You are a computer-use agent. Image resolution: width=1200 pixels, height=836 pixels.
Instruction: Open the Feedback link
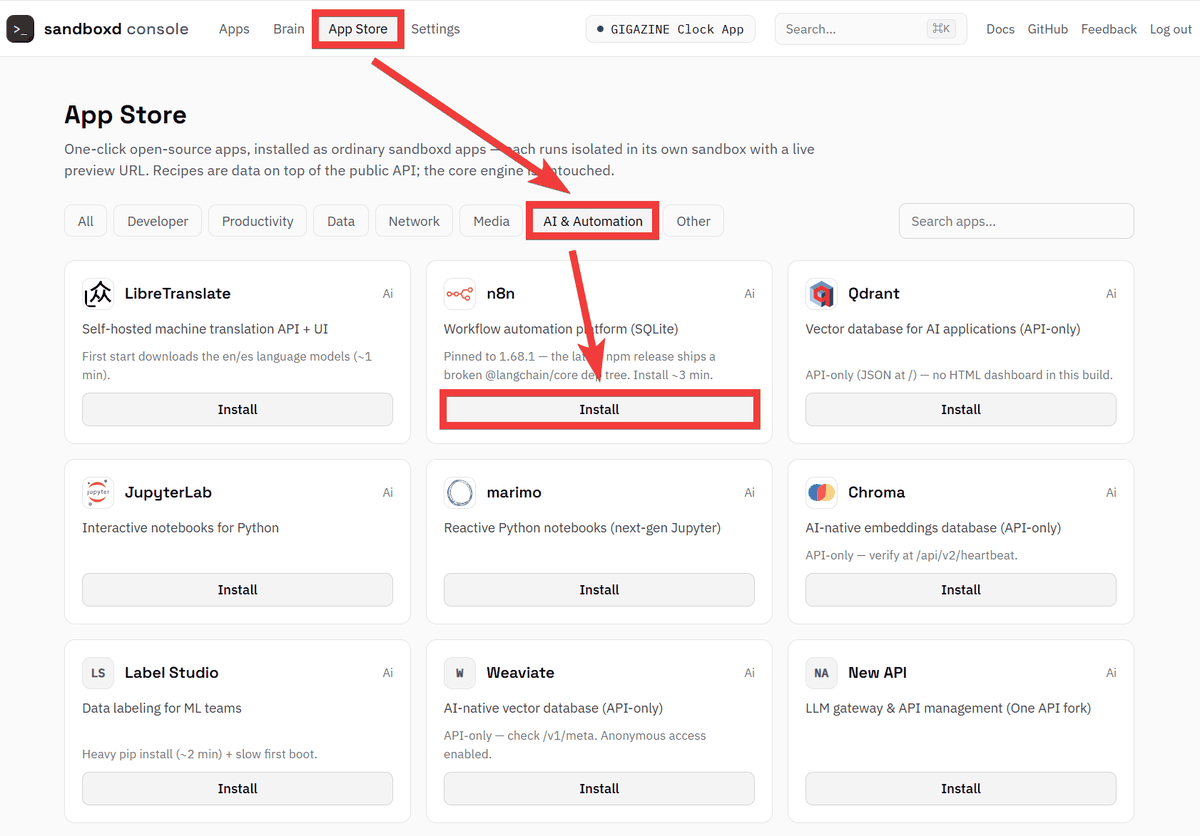tap(1109, 29)
